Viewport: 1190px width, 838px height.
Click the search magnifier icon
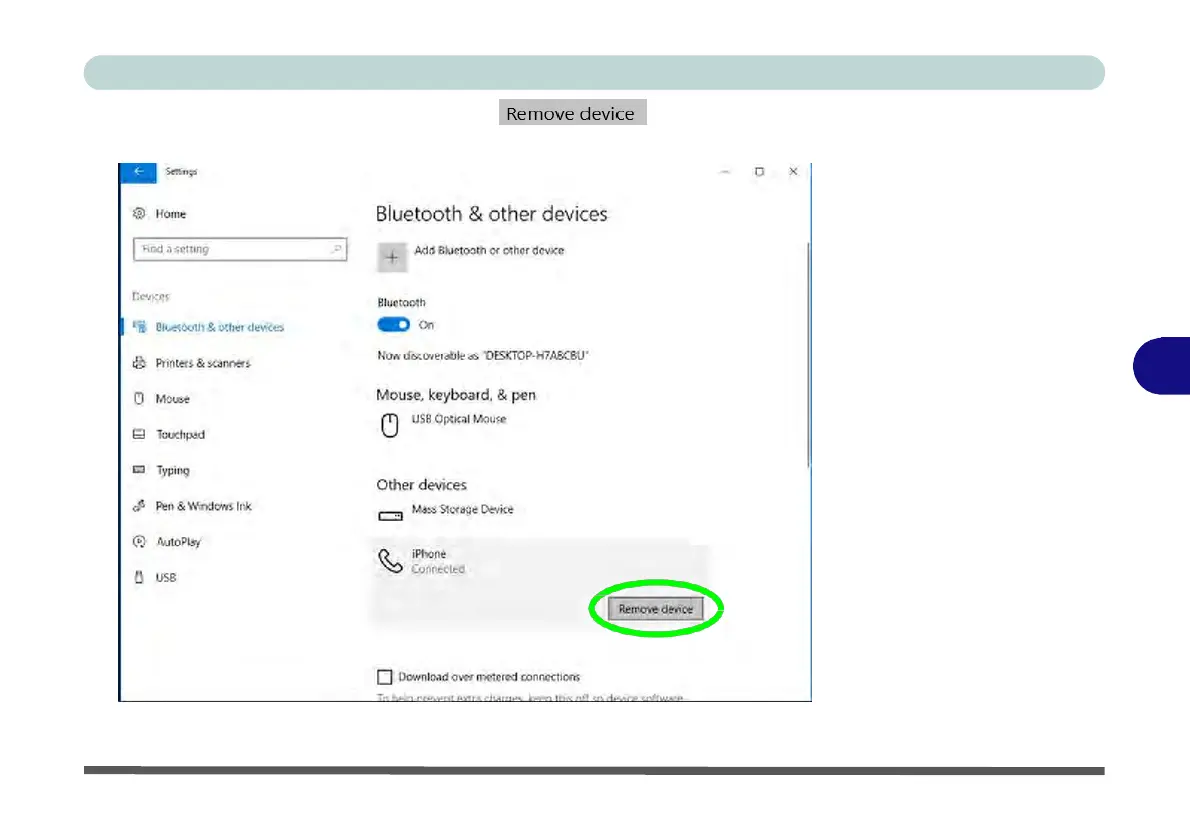[x=337, y=249]
